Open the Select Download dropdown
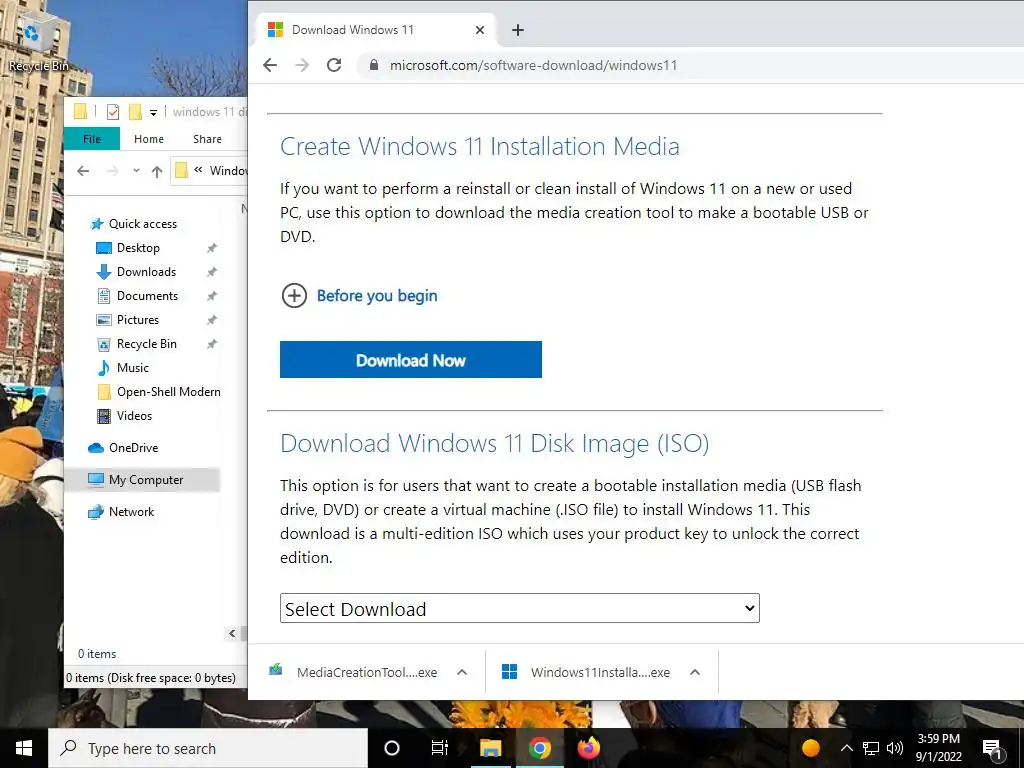 tap(520, 608)
